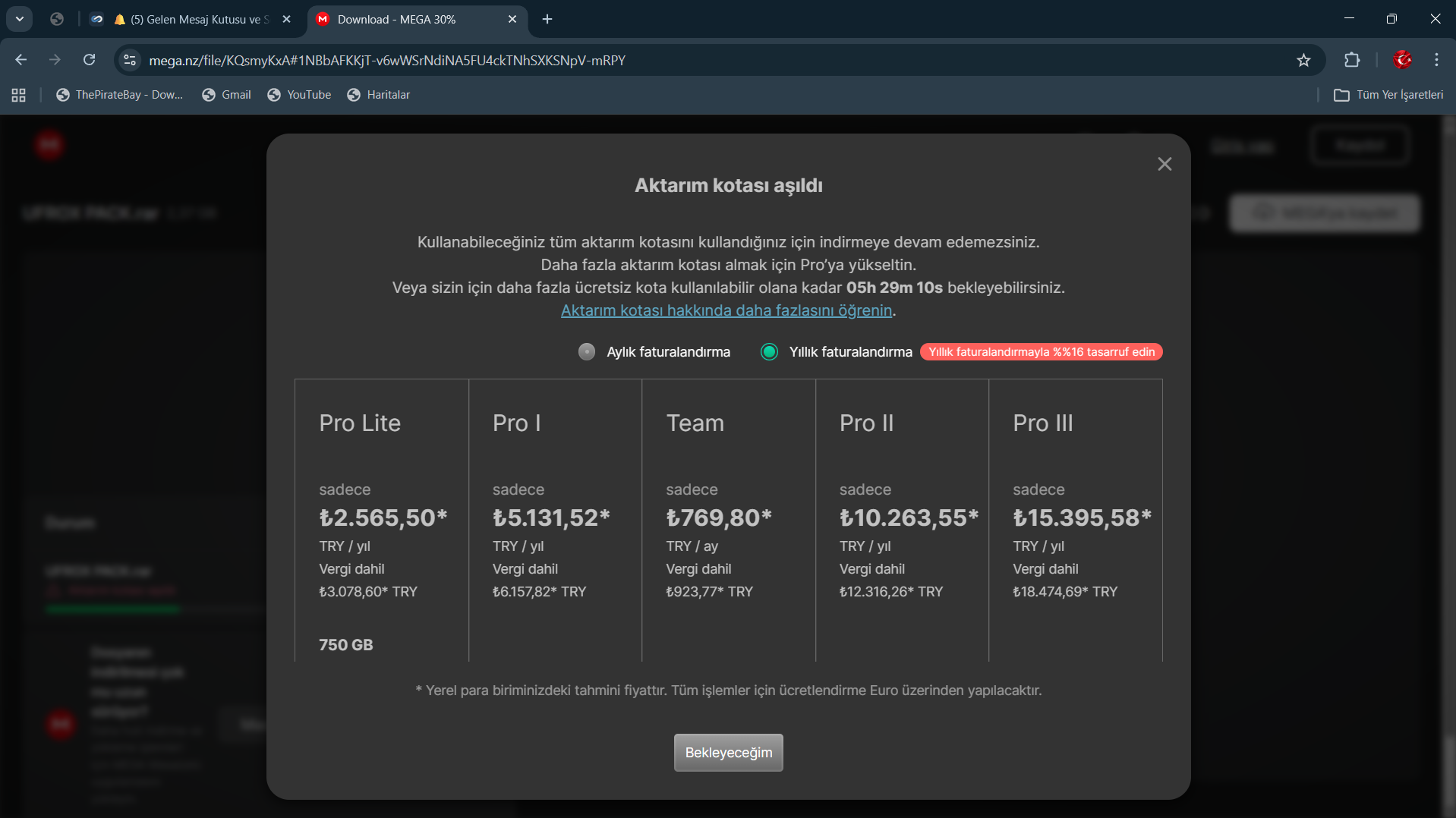The width and height of the screenshot is (1456, 818).
Task: Open the tab search dropdown
Action: pos(20,19)
